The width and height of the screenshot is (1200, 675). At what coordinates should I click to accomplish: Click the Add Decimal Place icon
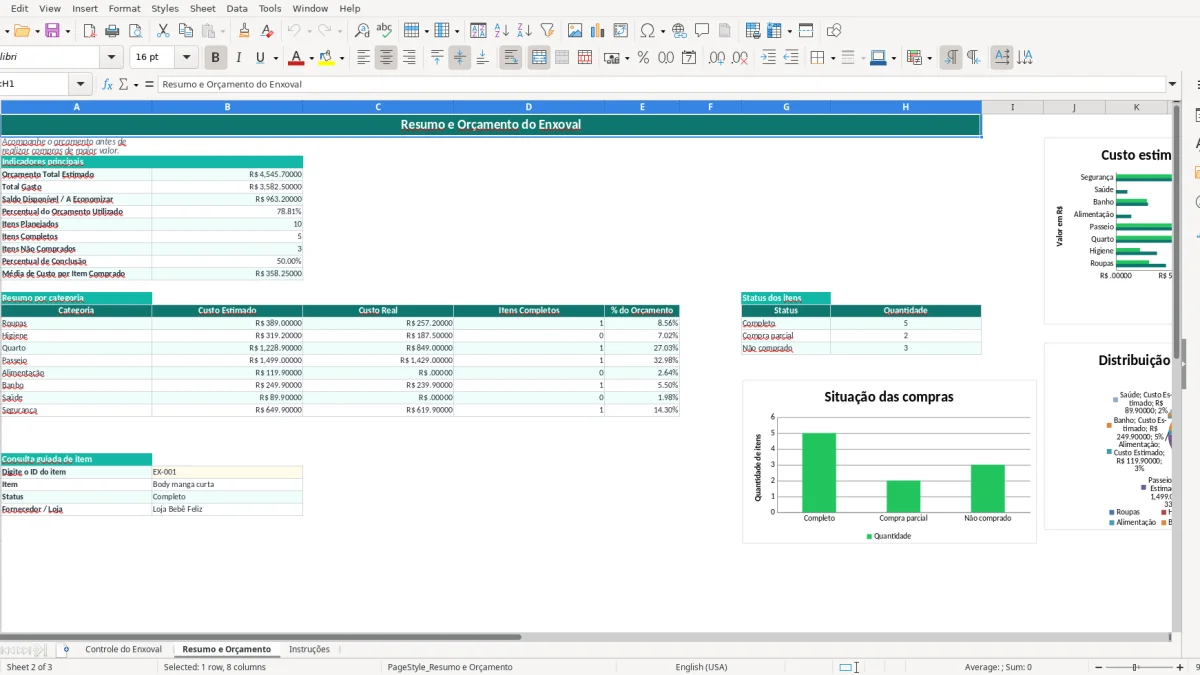click(716, 58)
